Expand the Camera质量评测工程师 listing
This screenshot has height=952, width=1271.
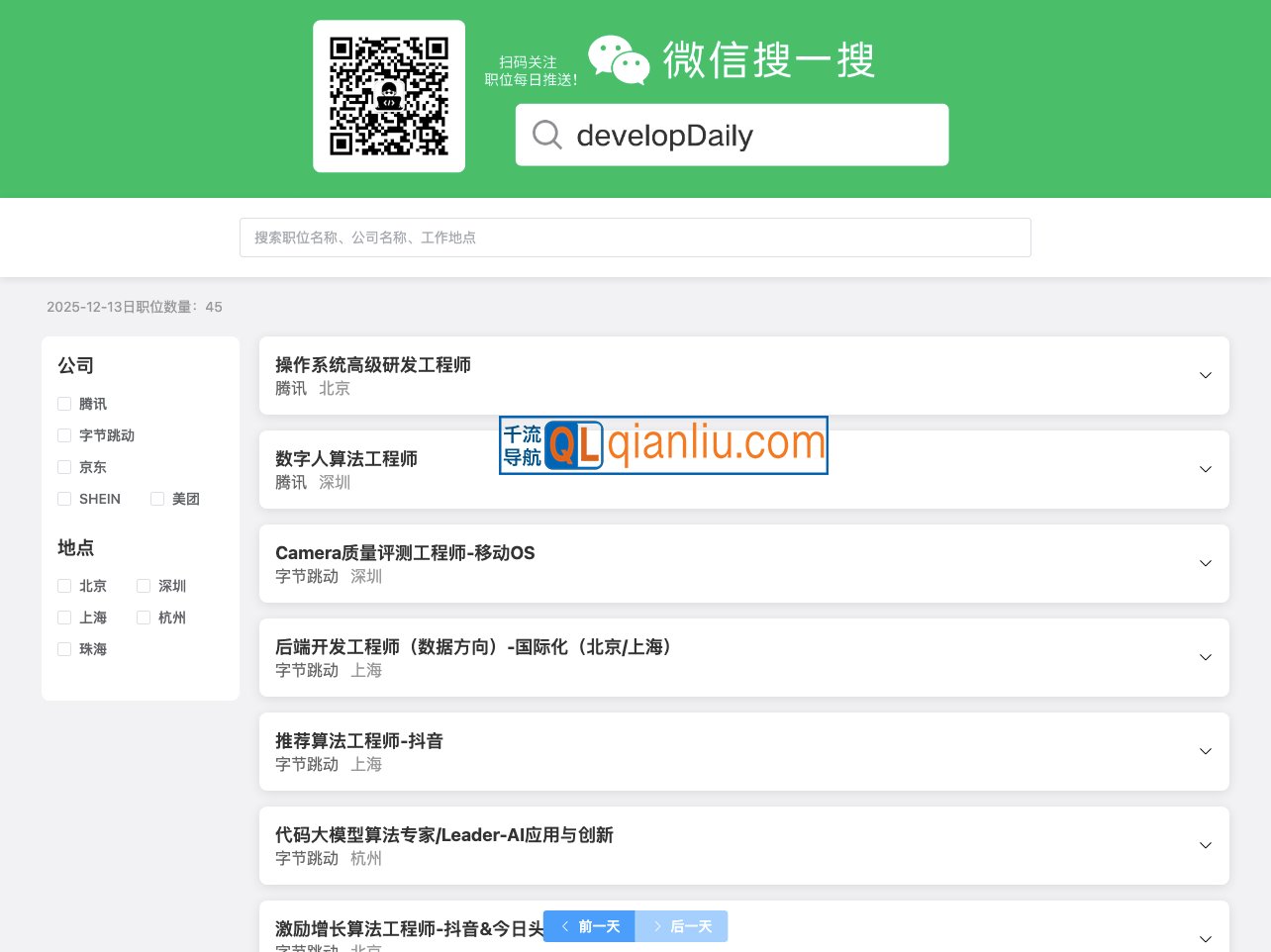pos(1205,563)
